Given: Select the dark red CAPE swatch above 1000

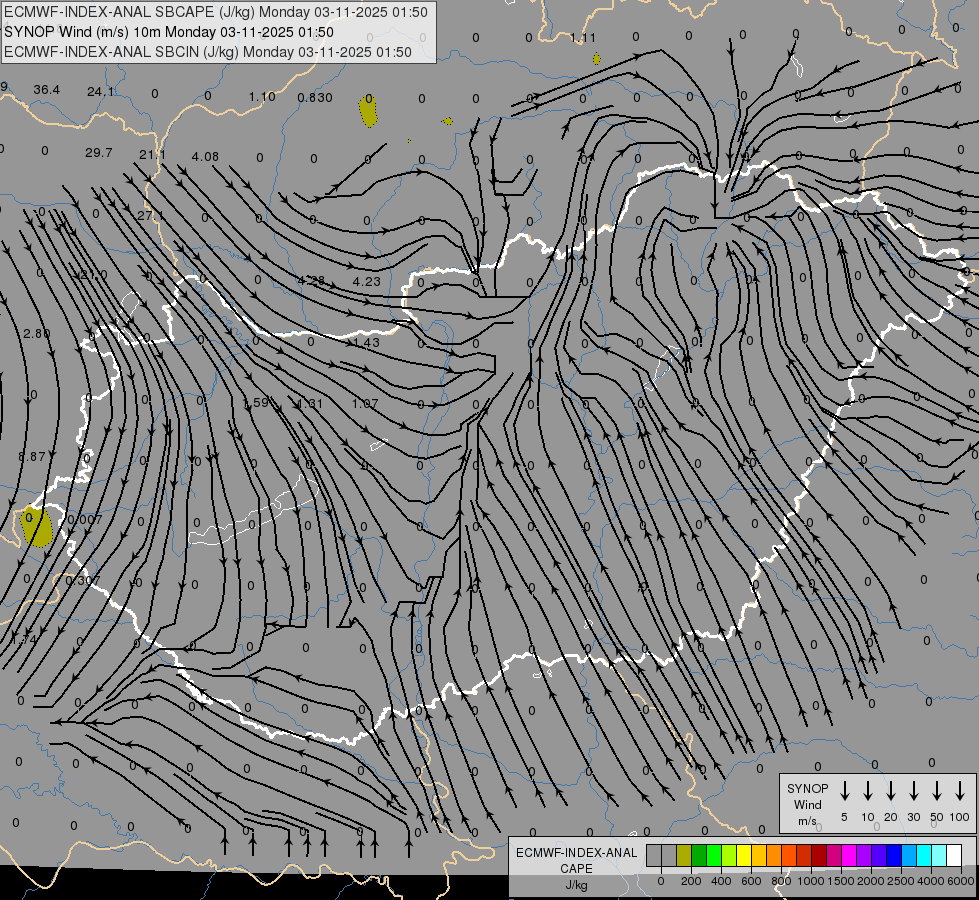Looking at the screenshot, I should coord(819,855).
